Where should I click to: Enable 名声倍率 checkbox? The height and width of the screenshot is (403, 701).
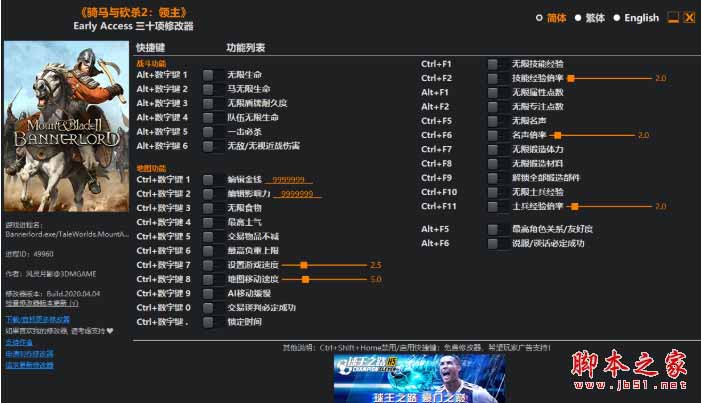[492, 136]
